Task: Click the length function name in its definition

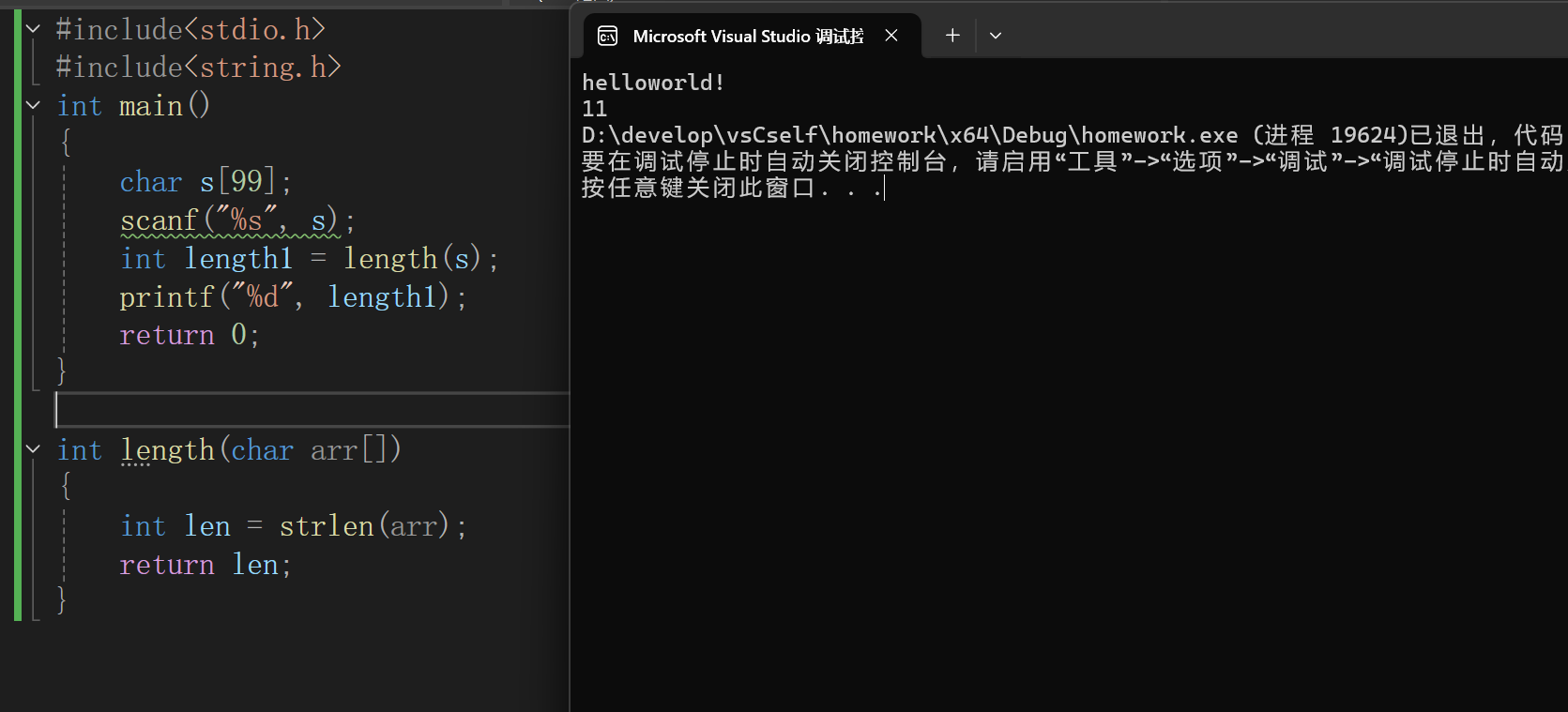Action: 168,450
